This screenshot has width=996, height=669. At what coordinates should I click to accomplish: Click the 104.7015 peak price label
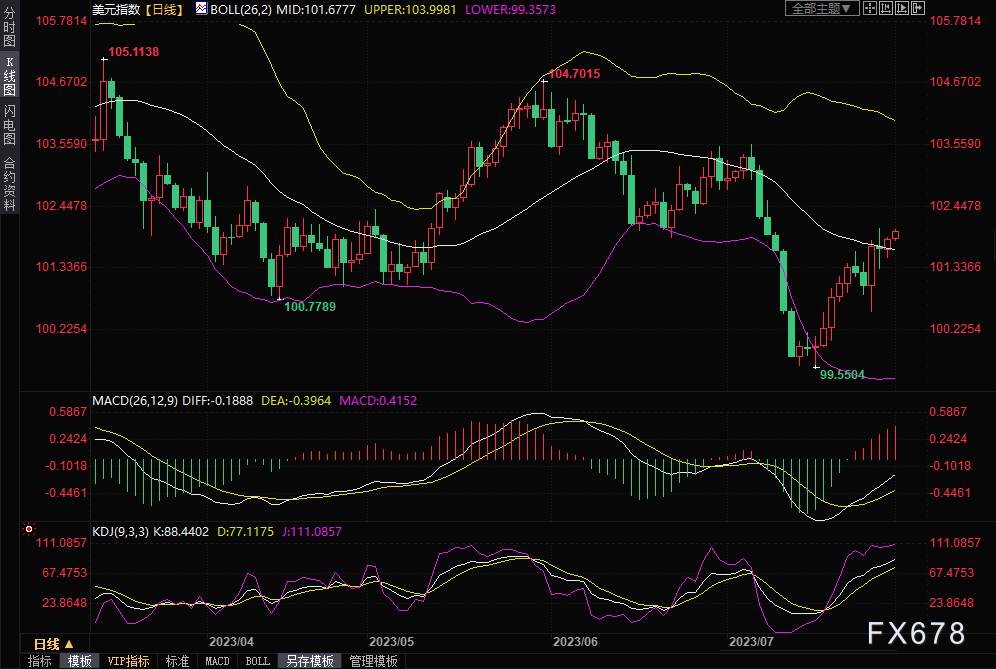click(x=574, y=74)
